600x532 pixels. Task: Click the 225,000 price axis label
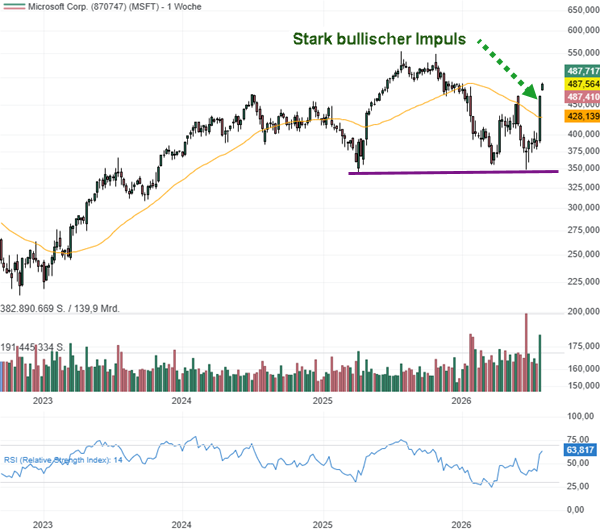(584, 281)
